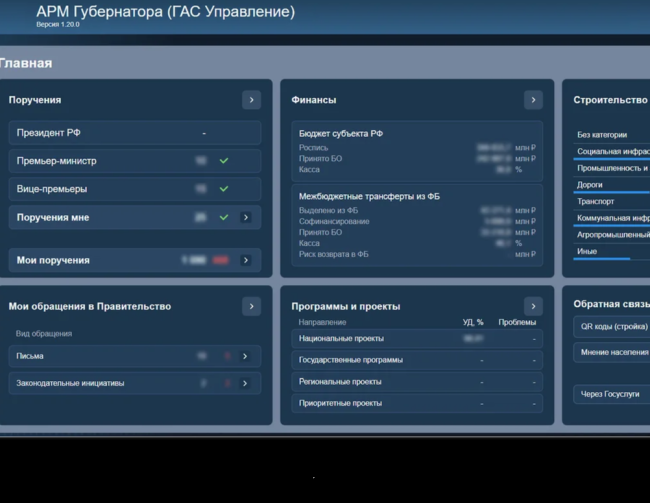Open Мои обращения в Правительство arrow button

tap(251, 306)
